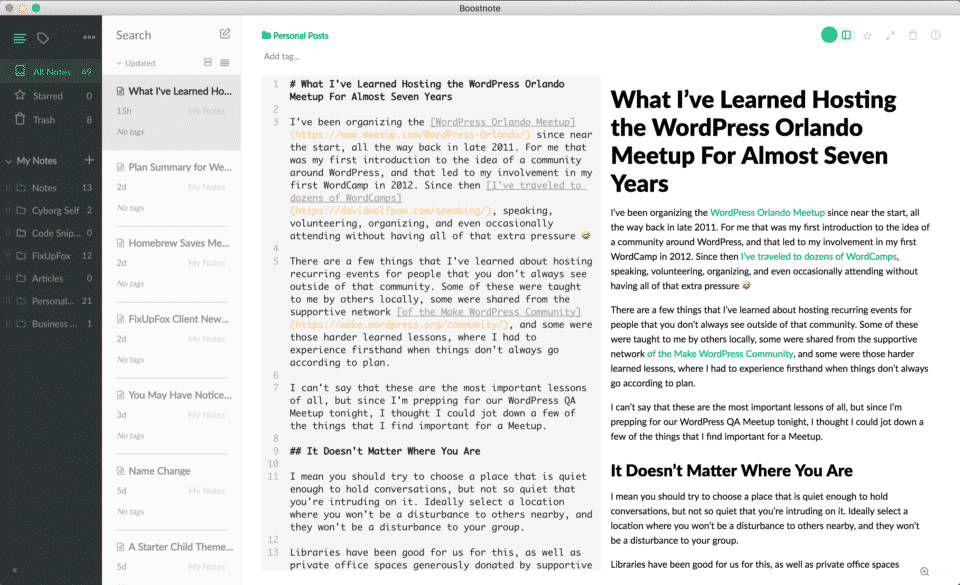Open the Articles folder
Screen dimensions: 960x585
tap(51, 278)
